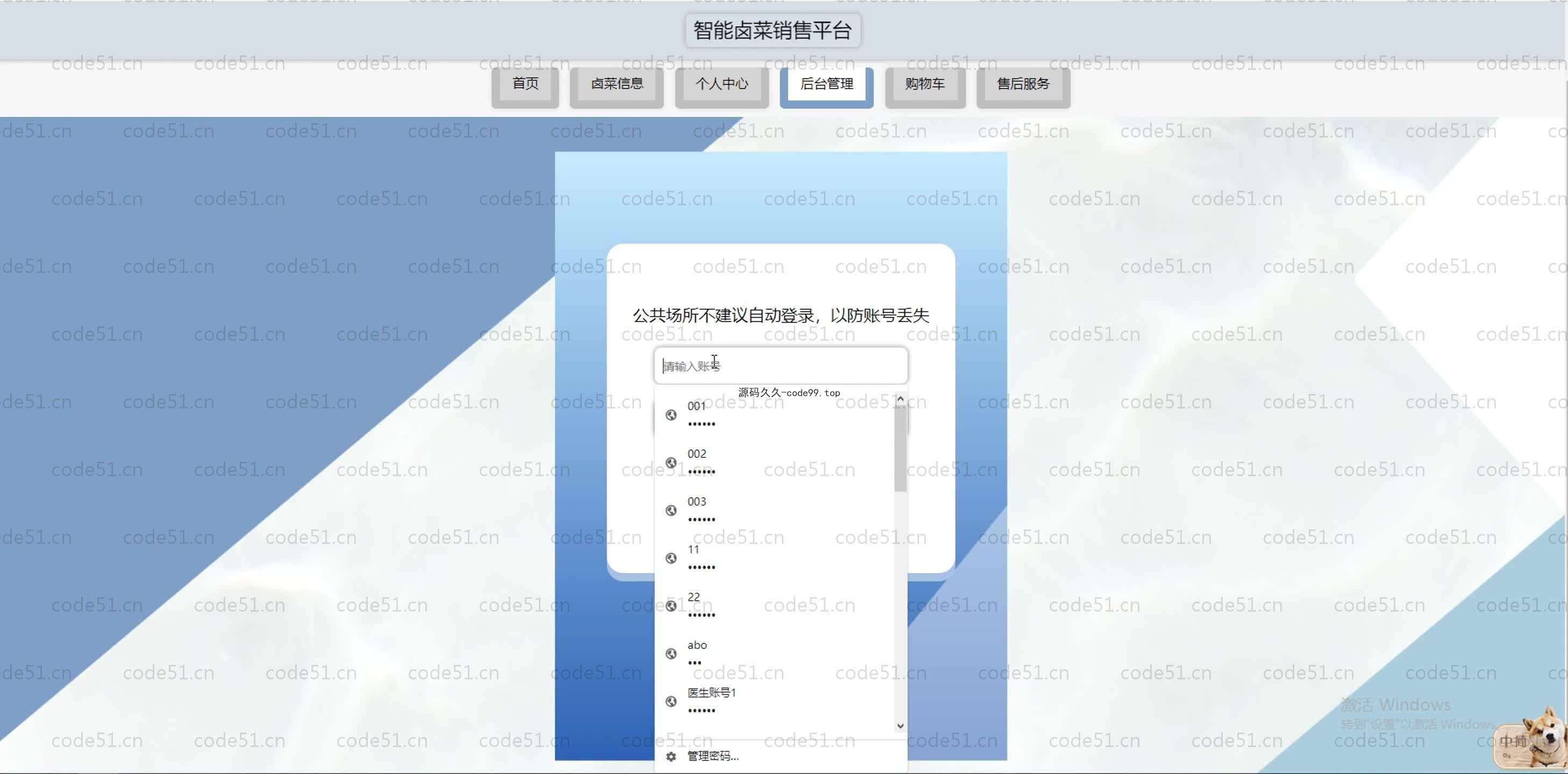1568x774 pixels.
Task: Click the gear icon next to 管理密码
Action: 671,756
